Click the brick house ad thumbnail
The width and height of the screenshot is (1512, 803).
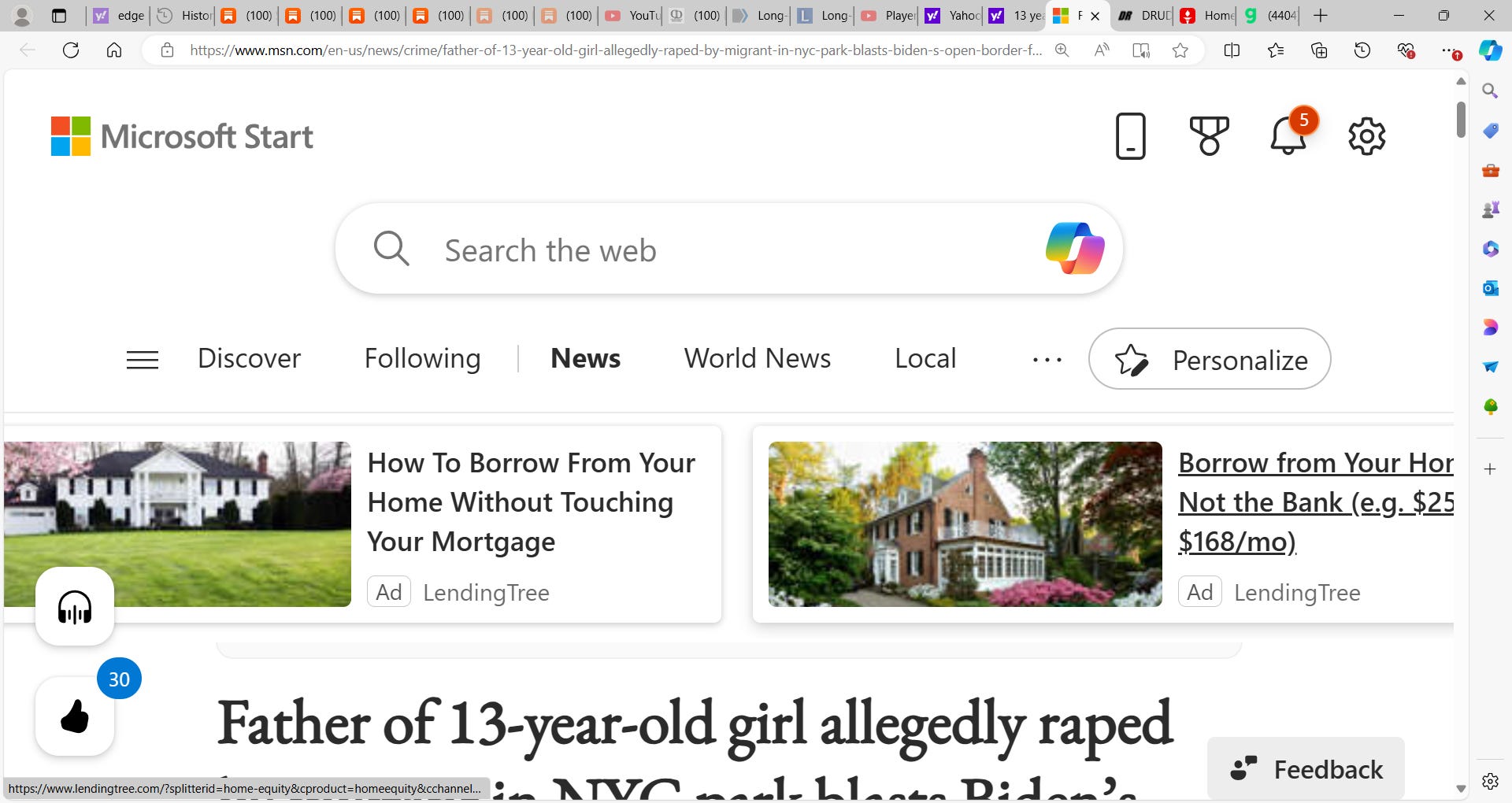[x=965, y=524]
